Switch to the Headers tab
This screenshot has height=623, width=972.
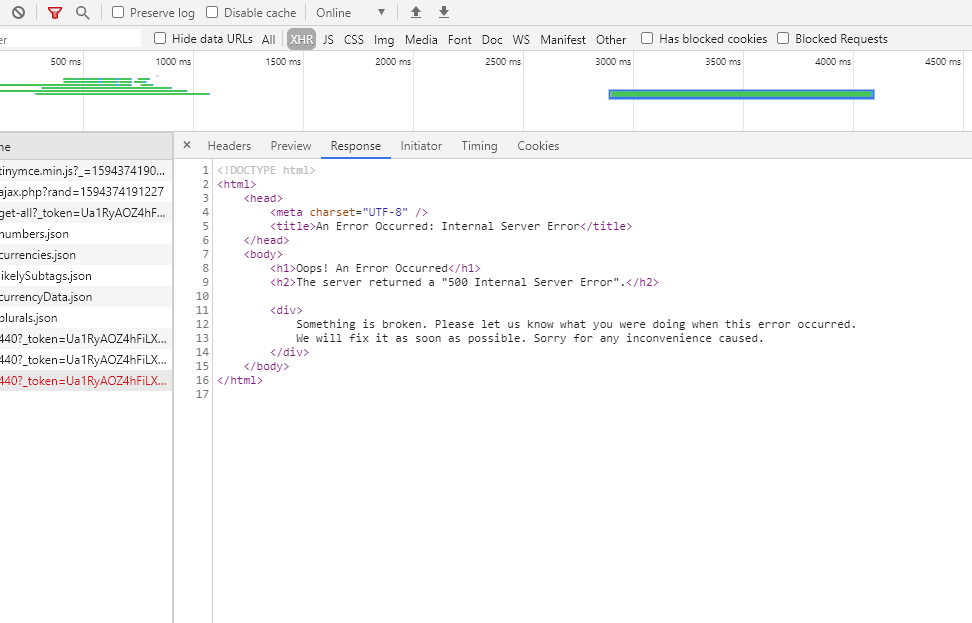pos(229,146)
